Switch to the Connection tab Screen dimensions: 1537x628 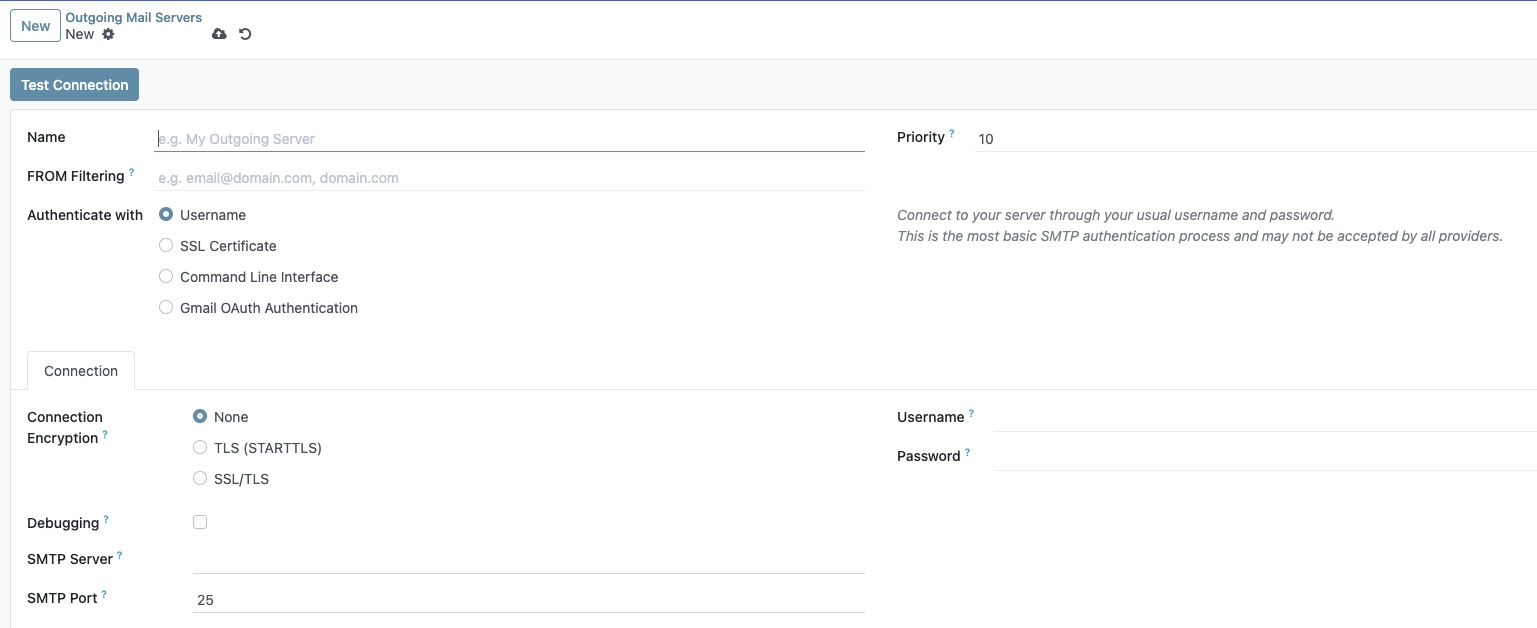[x=80, y=371]
